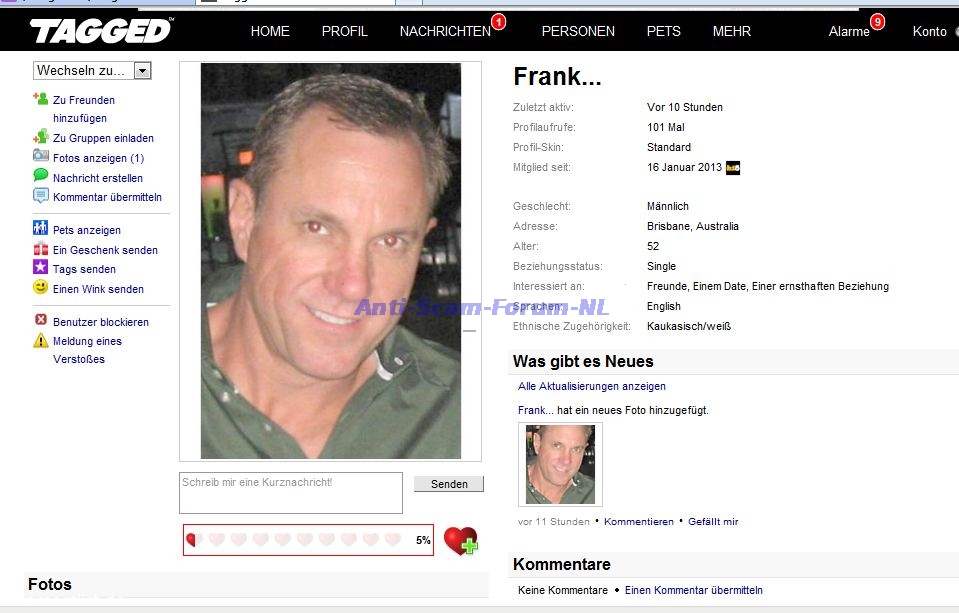Click the red X Benutzer blockieren icon
The image size is (959, 613).
point(41,319)
